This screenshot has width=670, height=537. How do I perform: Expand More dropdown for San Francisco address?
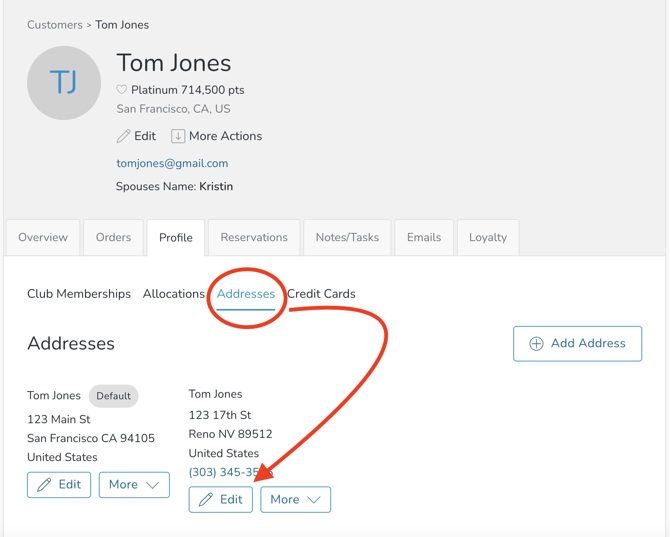(134, 485)
